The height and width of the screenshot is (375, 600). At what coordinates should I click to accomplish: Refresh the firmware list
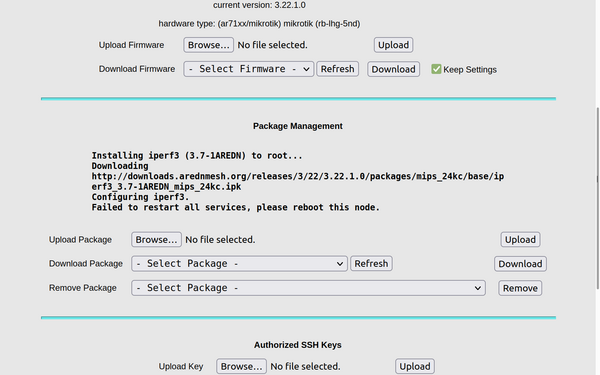pos(338,69)
